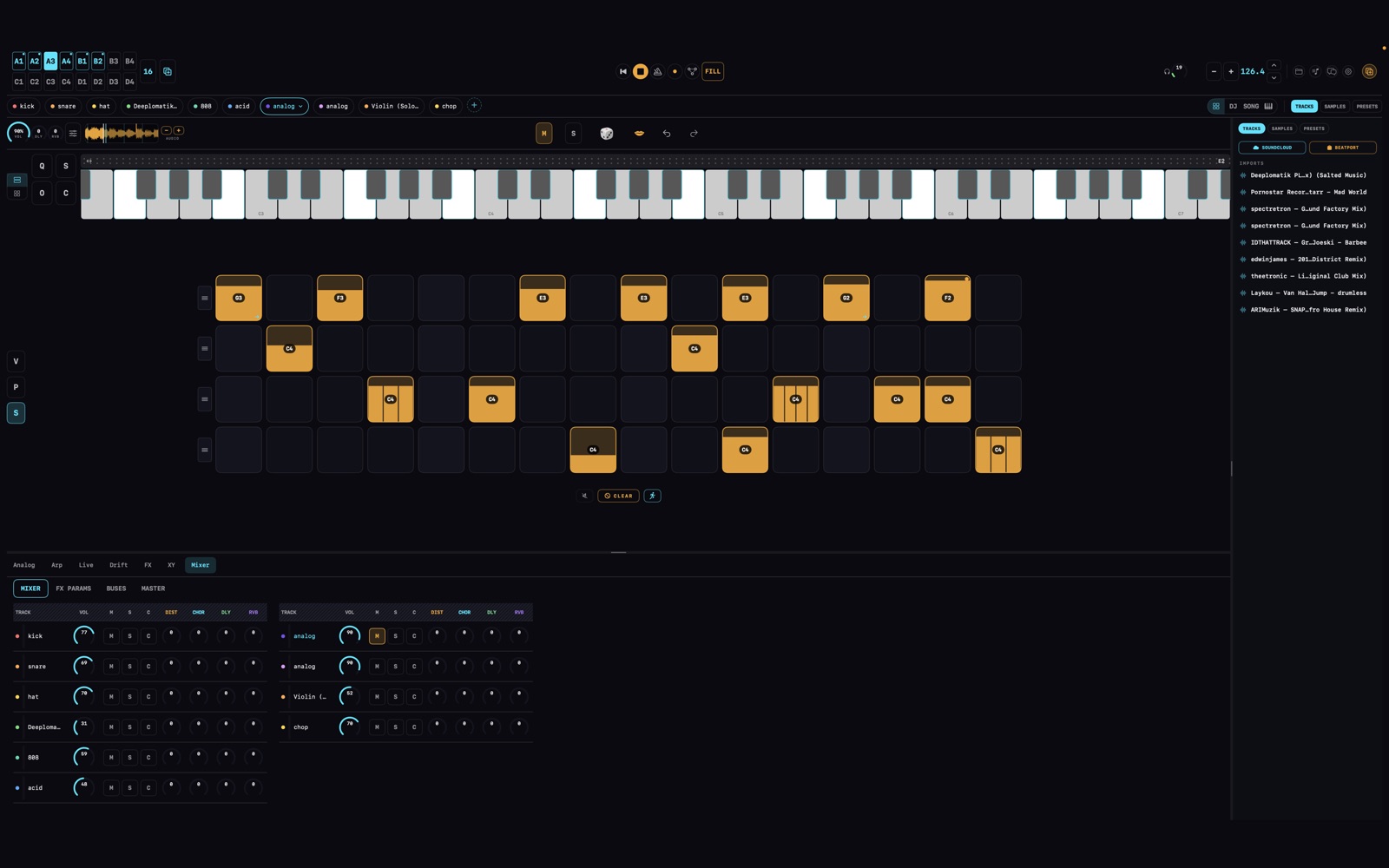Viewport: 1389px width, 868px height.
Task: Click the orange lips icon
Action: (640, 134)
